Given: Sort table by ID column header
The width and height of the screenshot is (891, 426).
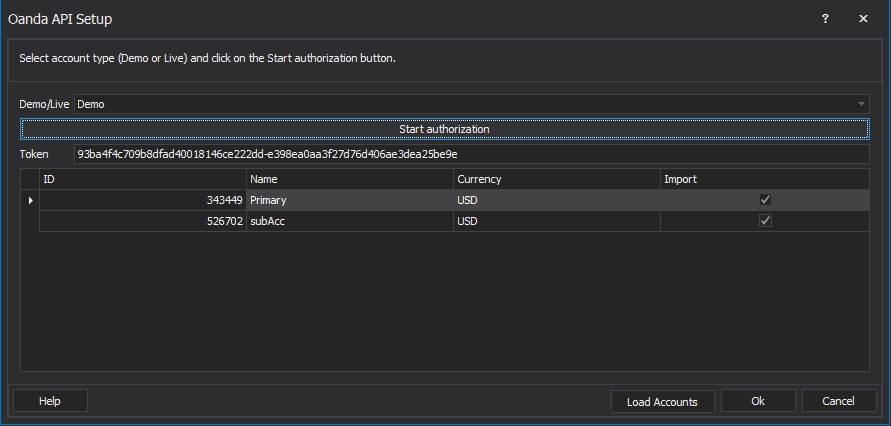Looking at the screenshot, I should pos(143,179).
